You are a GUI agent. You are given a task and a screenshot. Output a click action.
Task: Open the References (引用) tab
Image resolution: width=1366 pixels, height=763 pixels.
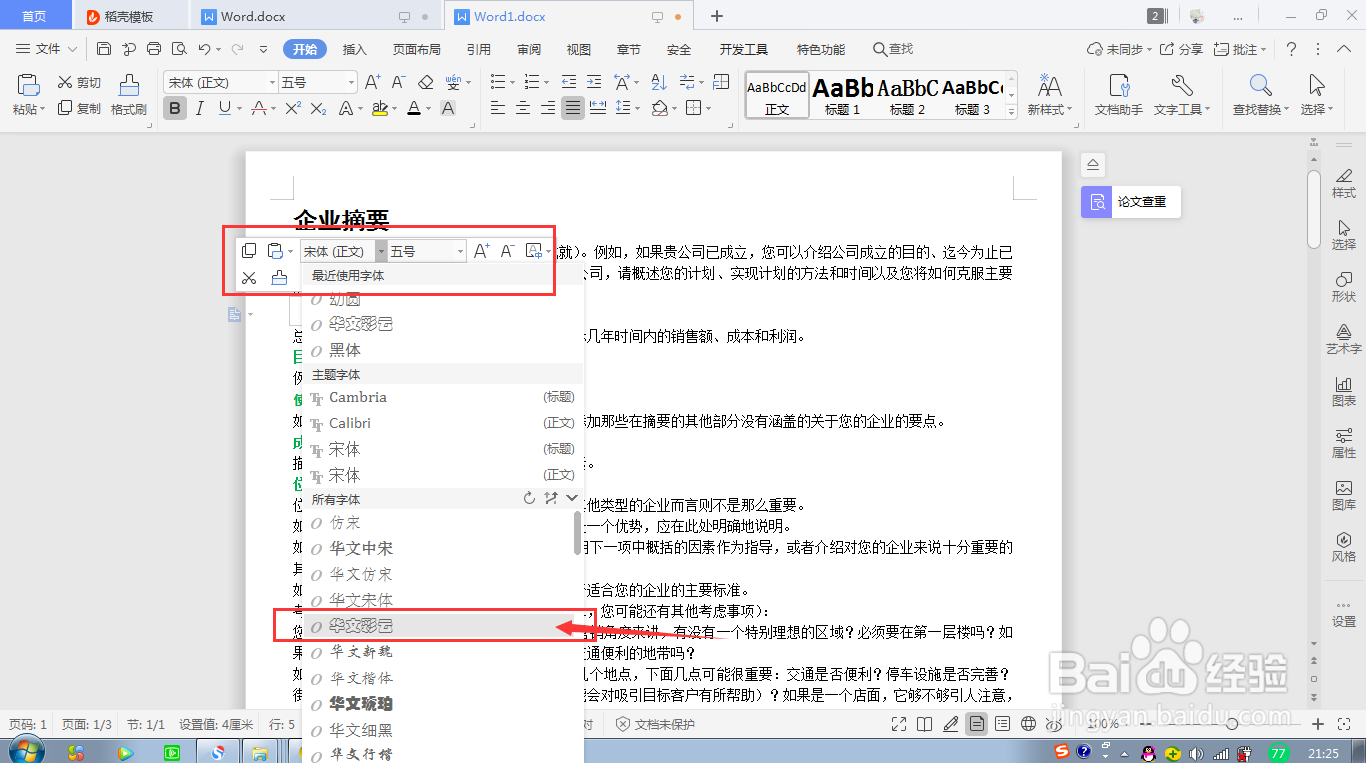(479, 49)
